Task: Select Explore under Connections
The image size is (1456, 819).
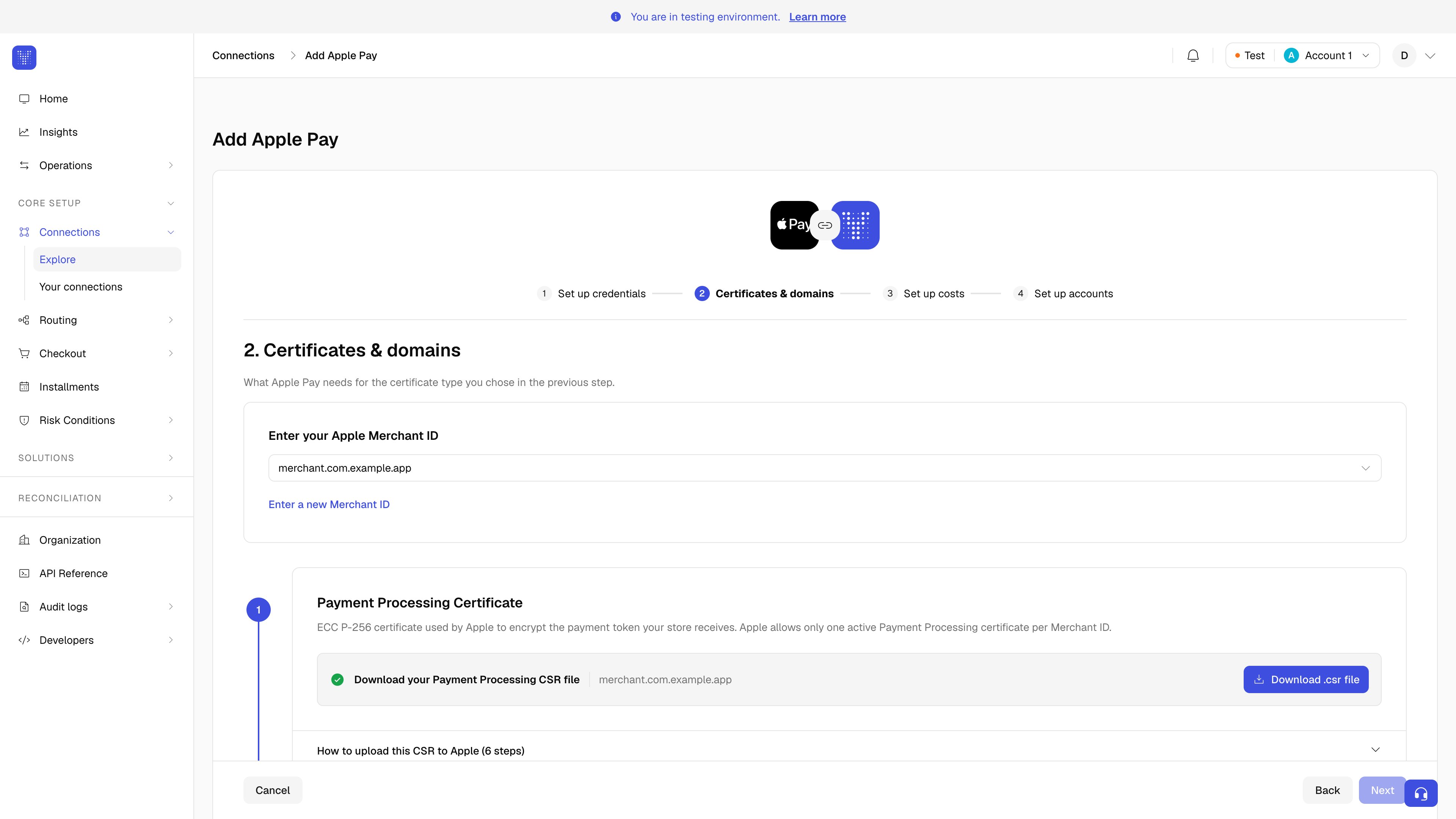Action: [107, 259]
